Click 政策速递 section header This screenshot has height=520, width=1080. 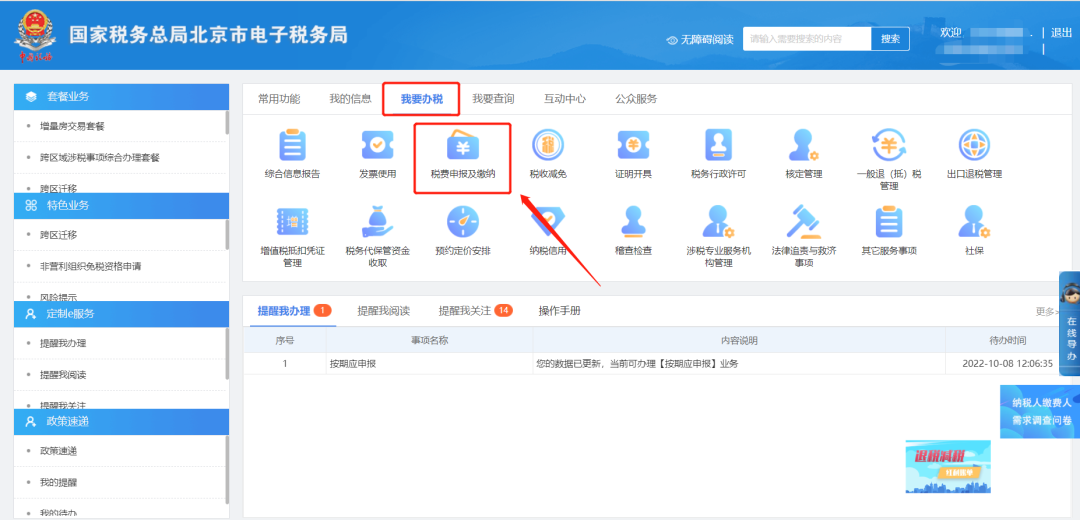(121, 422)
